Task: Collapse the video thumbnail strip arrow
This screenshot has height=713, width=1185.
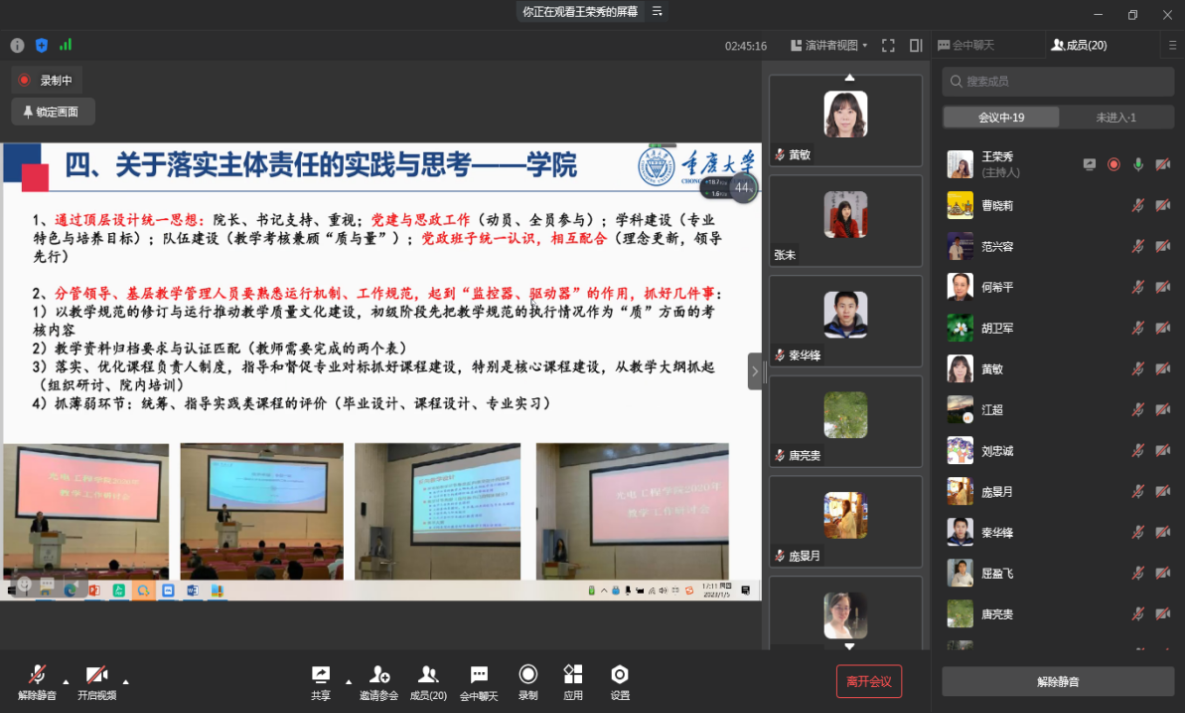Action: (755, 371)
